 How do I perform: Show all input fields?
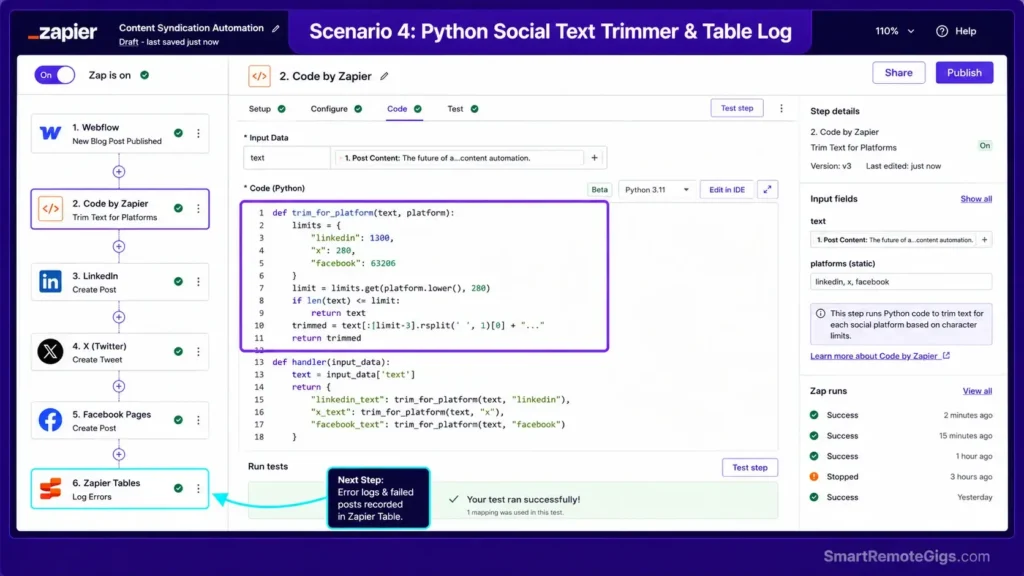(976, 199)
